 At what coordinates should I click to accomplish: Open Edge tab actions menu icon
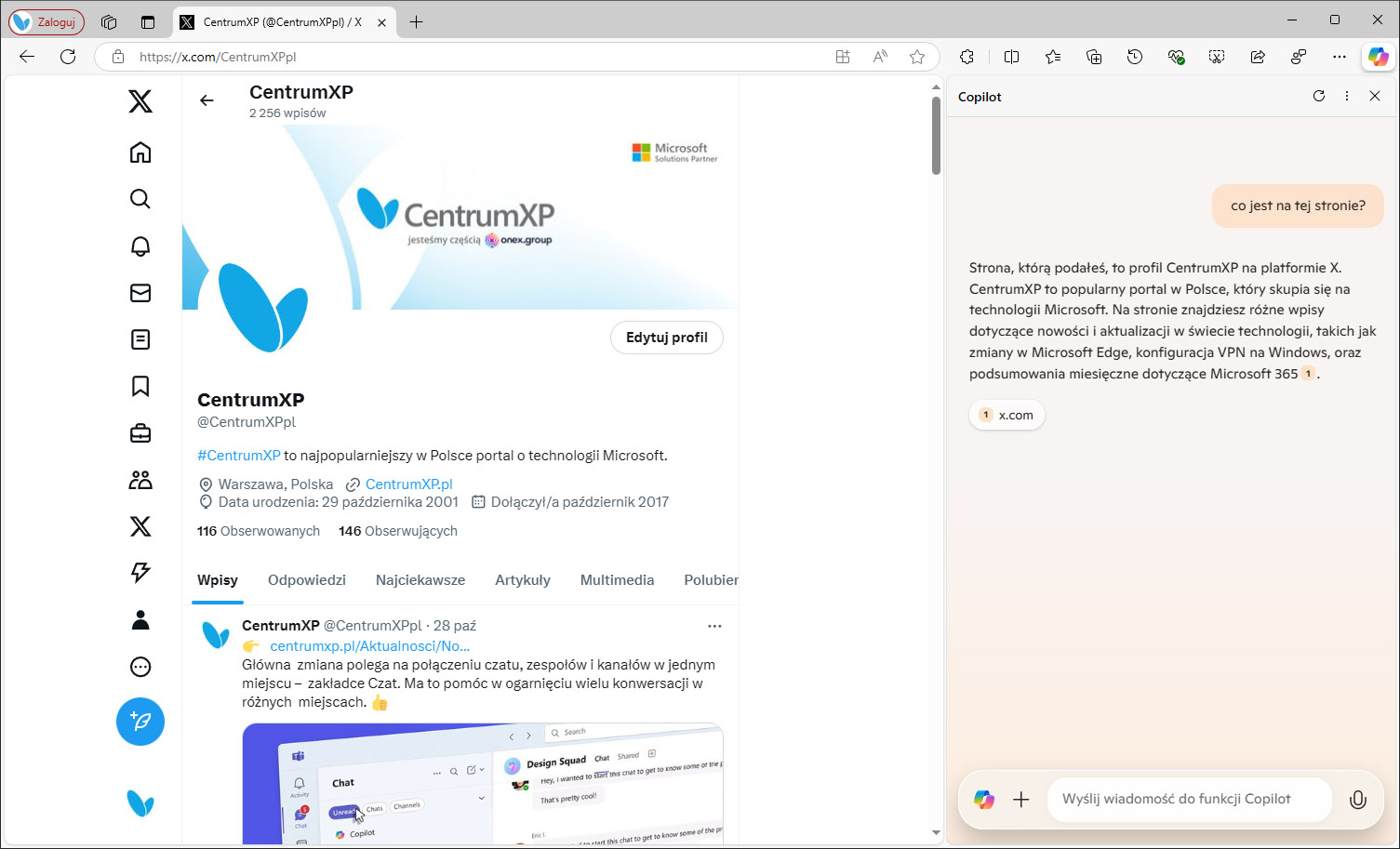tap(148, 22)
